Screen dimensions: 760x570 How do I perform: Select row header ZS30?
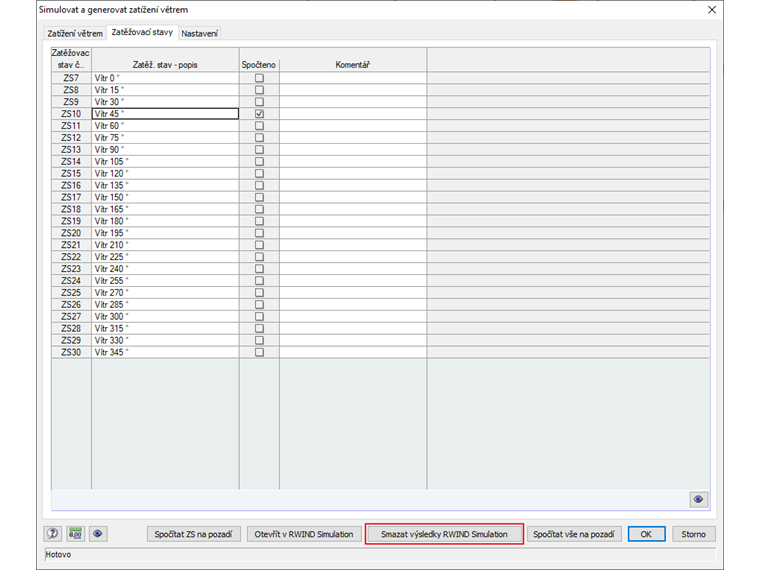71,352
